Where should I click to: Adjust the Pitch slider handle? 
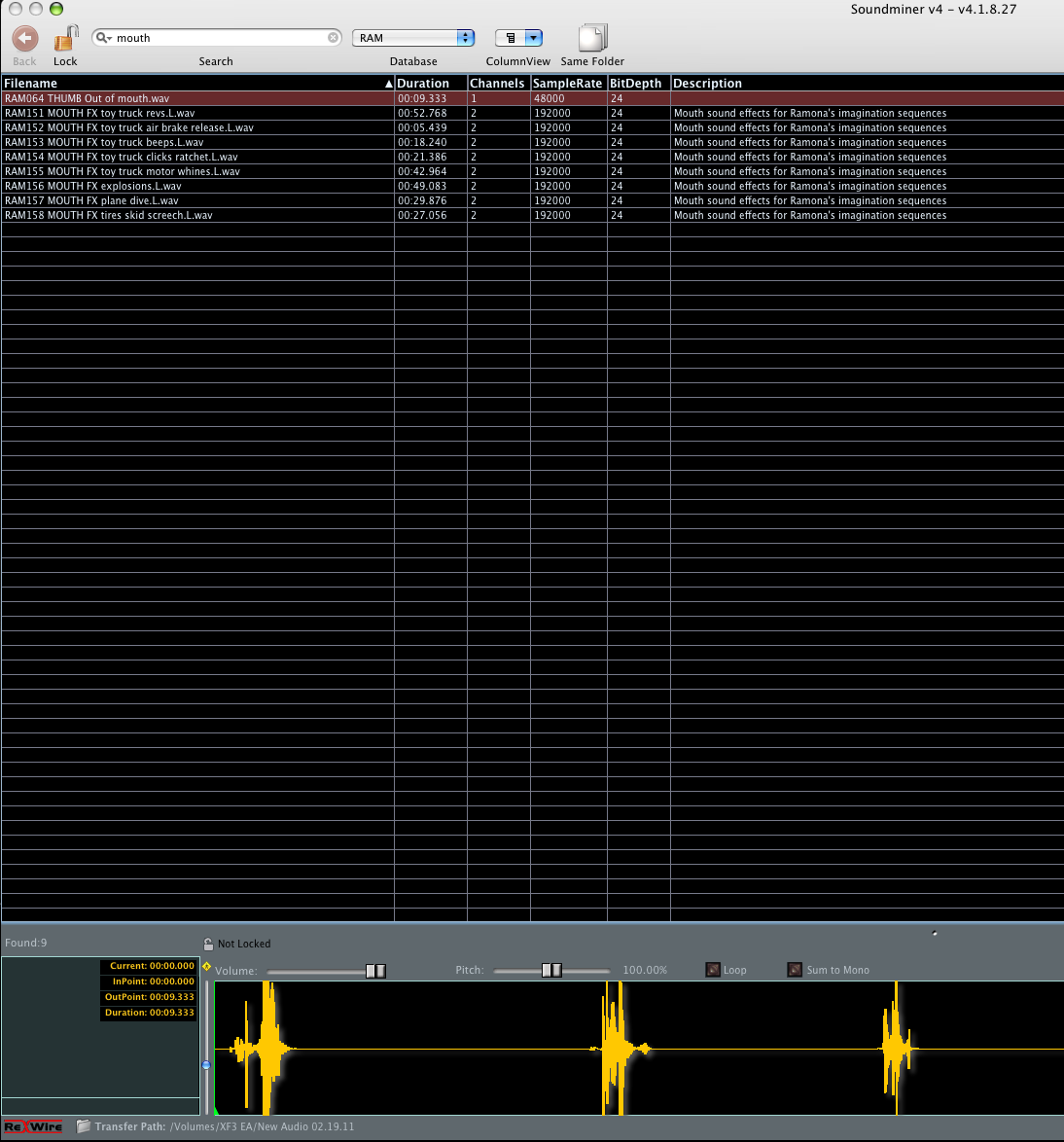pyautogui.click(x=552, y=970)
